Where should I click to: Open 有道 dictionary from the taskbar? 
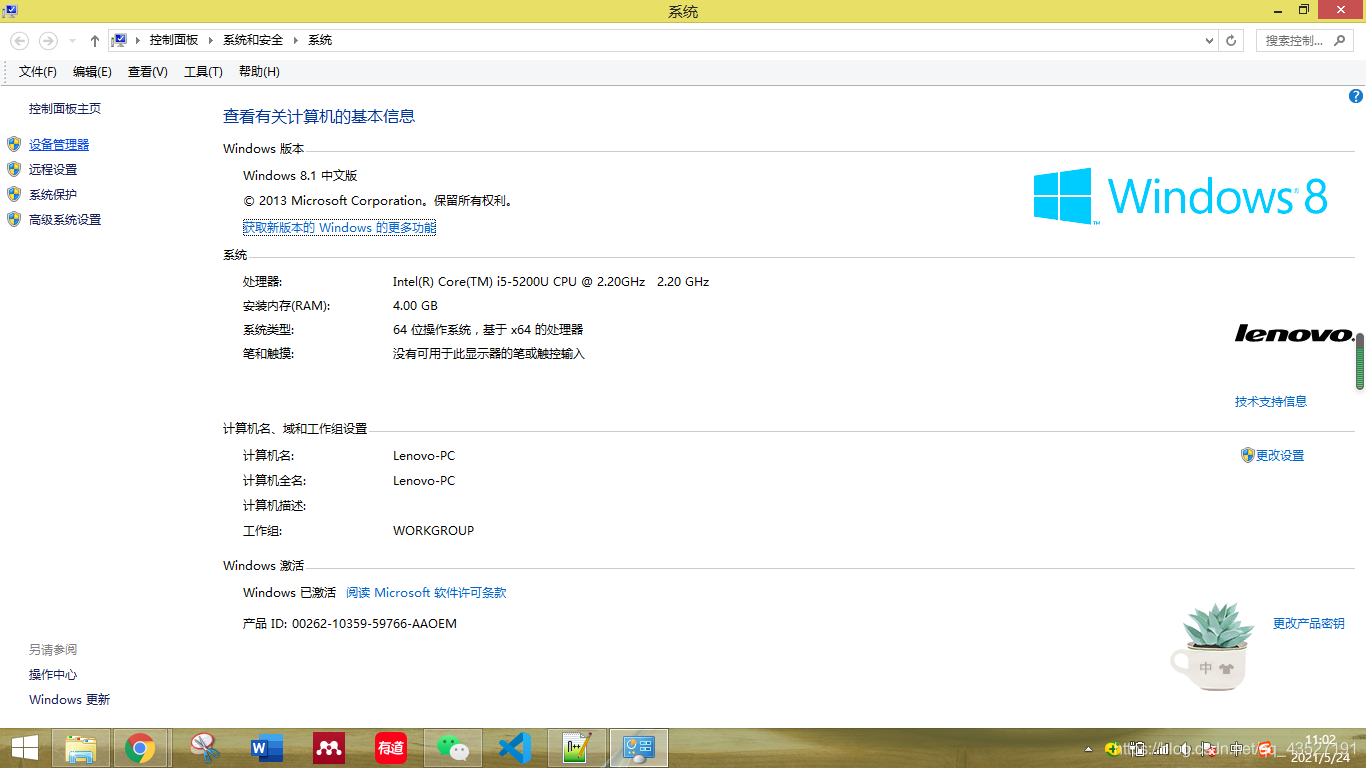(x=391, y=748)
